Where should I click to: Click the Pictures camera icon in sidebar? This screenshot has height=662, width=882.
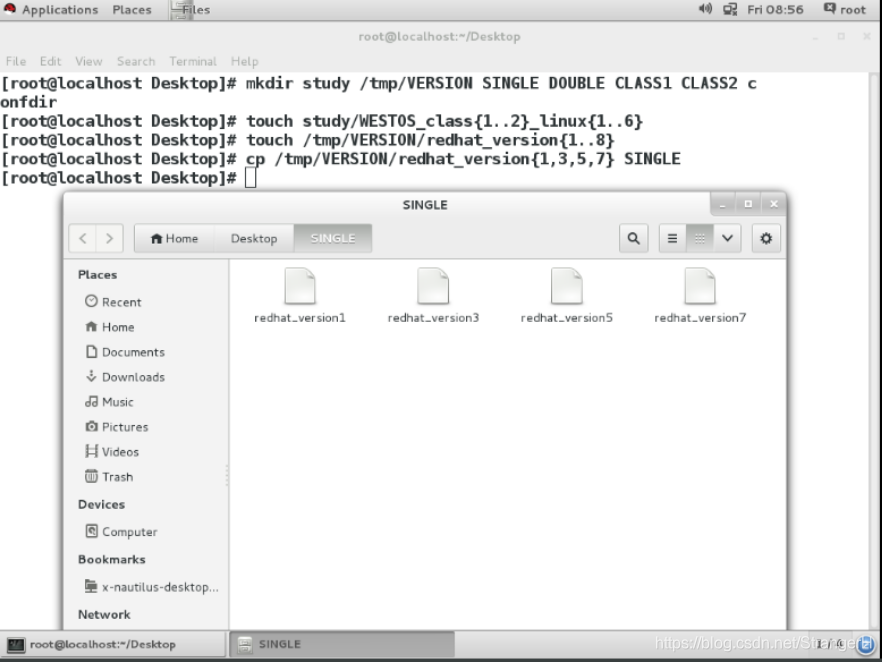pyautogui.click(x=91, y=426)
